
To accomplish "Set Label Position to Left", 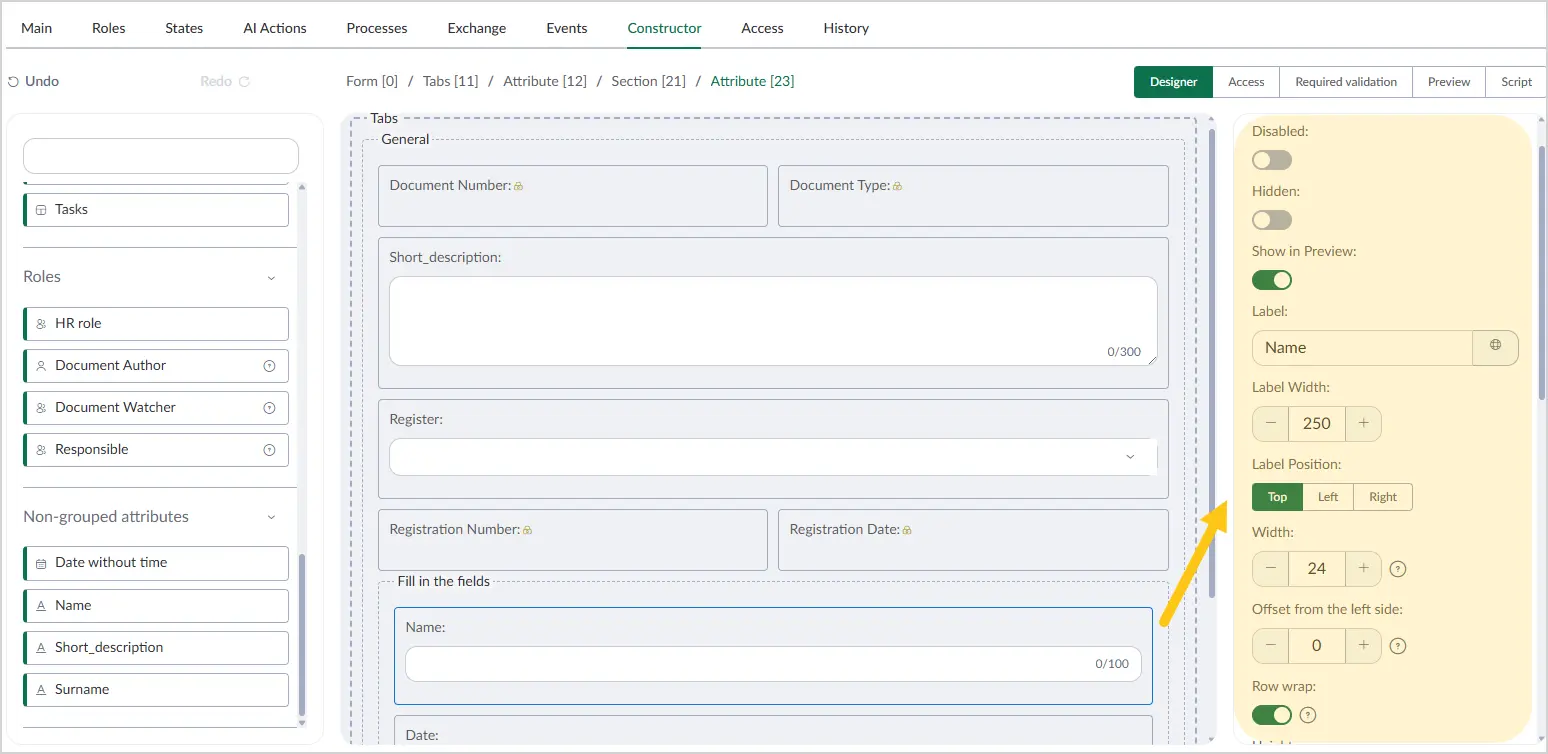I will (x=1328, y=497).
